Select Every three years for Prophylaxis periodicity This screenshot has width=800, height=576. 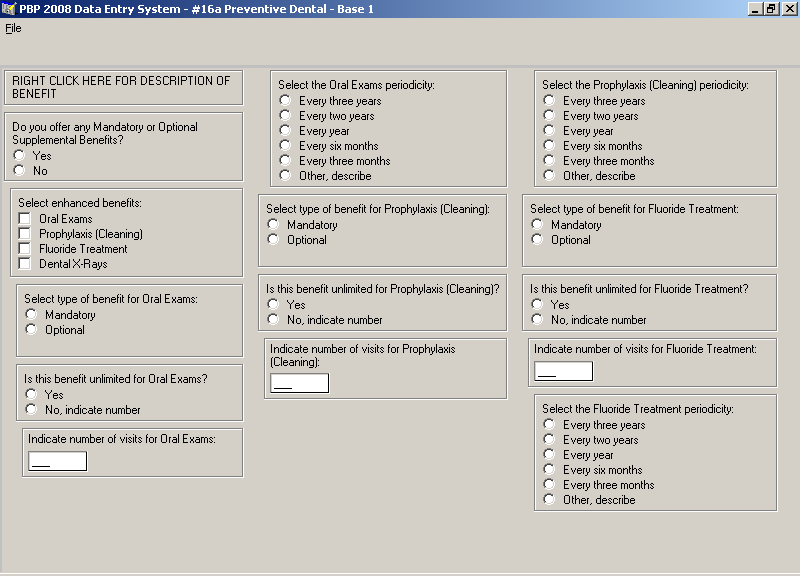point(549,101)
